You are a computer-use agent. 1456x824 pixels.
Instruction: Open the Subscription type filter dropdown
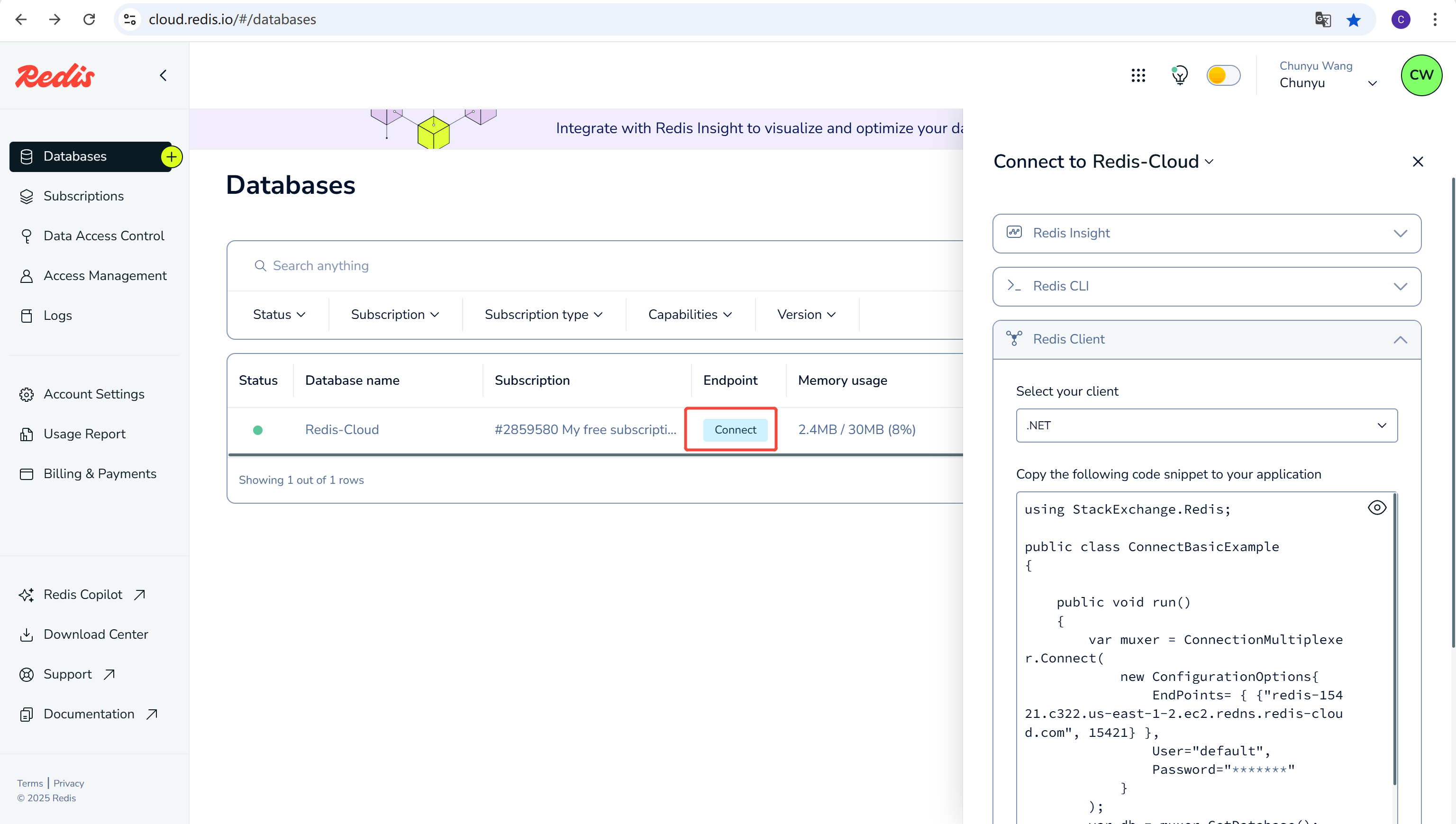(x=544, y=315)
